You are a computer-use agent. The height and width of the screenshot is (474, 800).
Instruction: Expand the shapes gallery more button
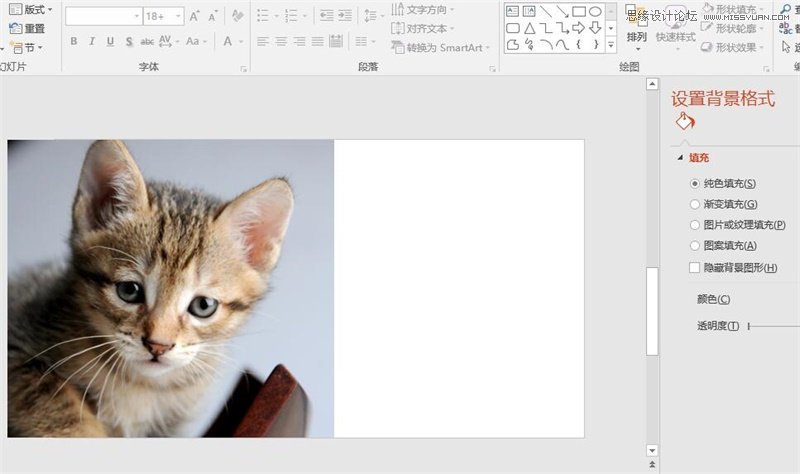coord(611,45)
